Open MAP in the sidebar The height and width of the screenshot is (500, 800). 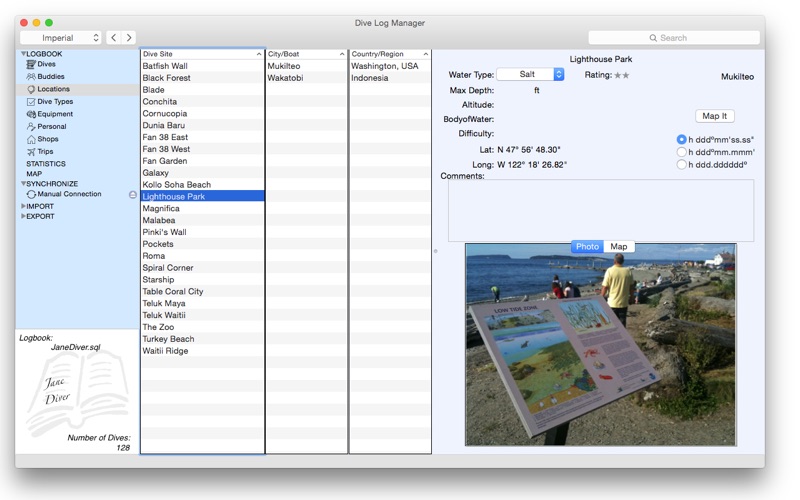[34, 174]
